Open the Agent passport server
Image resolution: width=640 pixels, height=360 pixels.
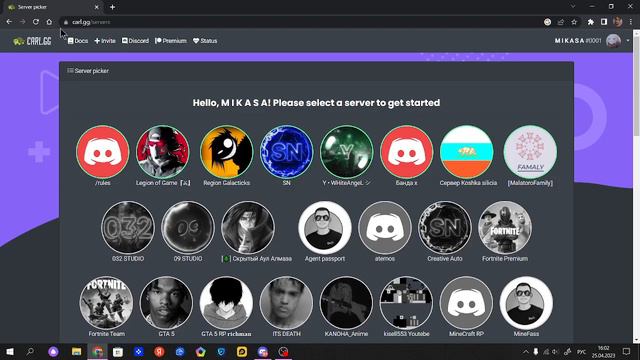click(325, 227)
